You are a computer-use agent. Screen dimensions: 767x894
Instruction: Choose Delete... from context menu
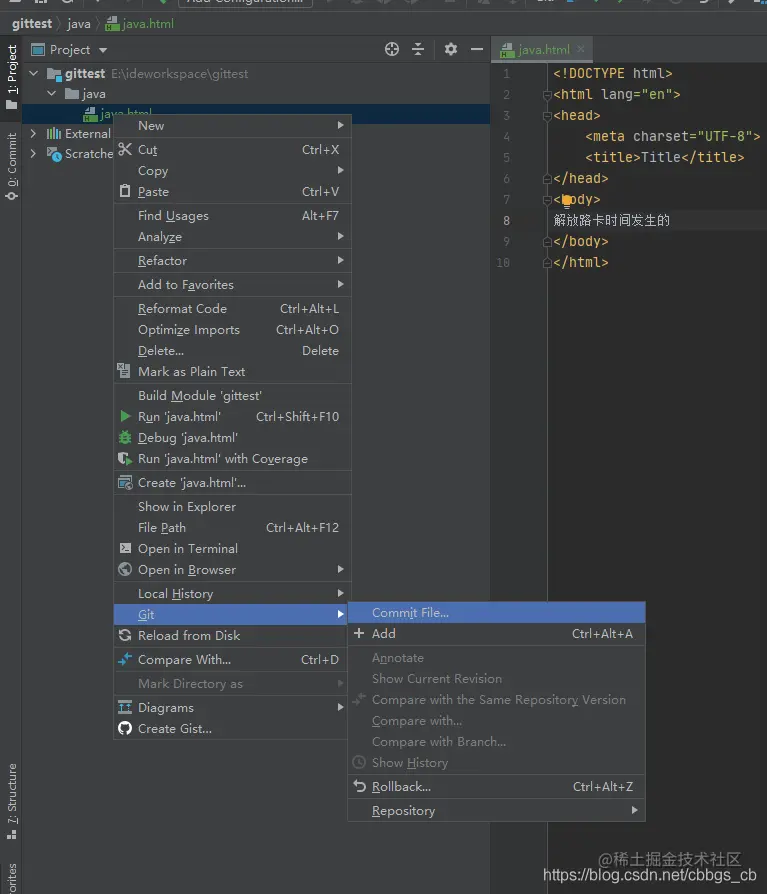[x=233, y=351]
